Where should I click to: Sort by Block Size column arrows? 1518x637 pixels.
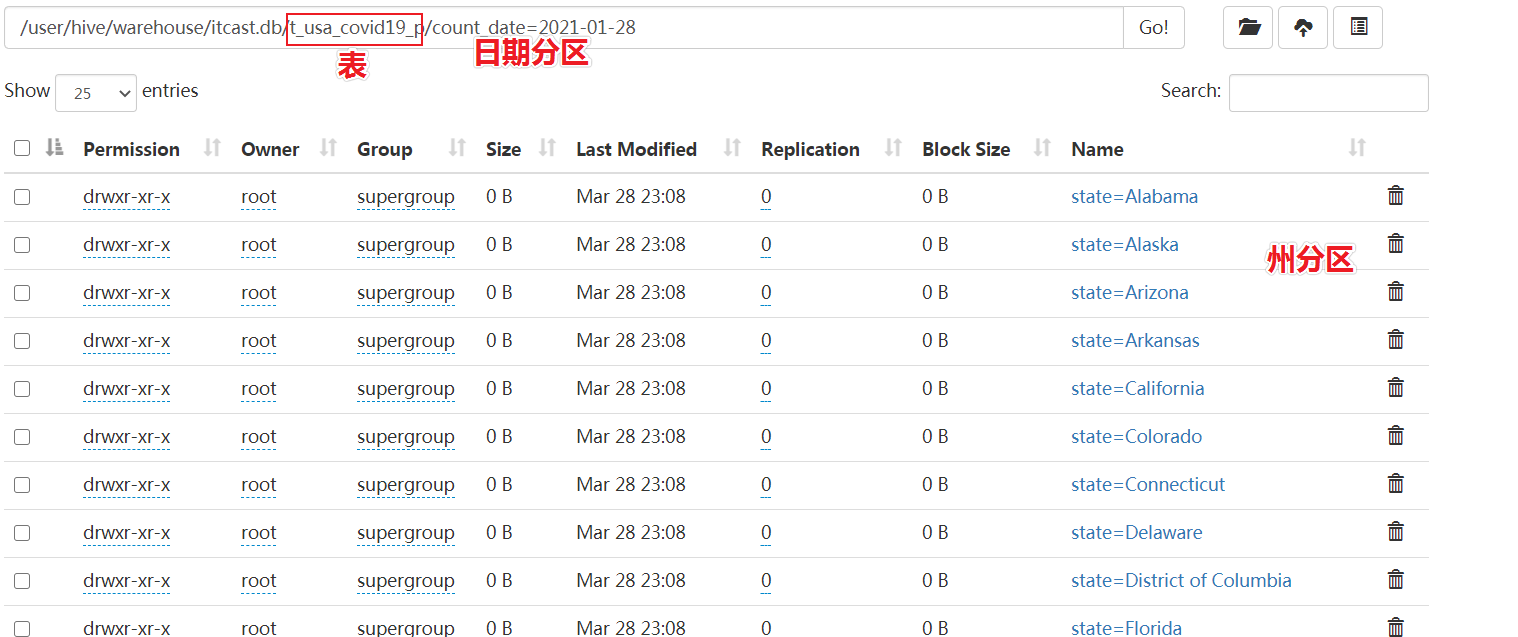[x=1042, y=148]
